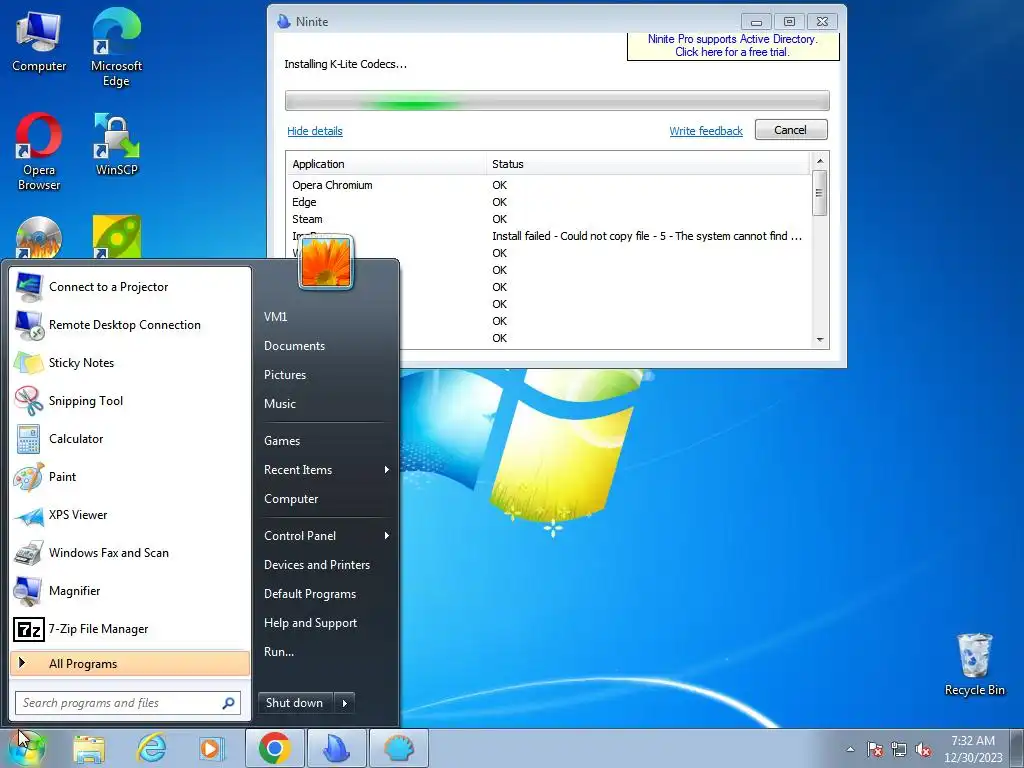The image size is (1024, 768).
Task: Select the Steam row in Ninite
Action: [x=549, y=219]
